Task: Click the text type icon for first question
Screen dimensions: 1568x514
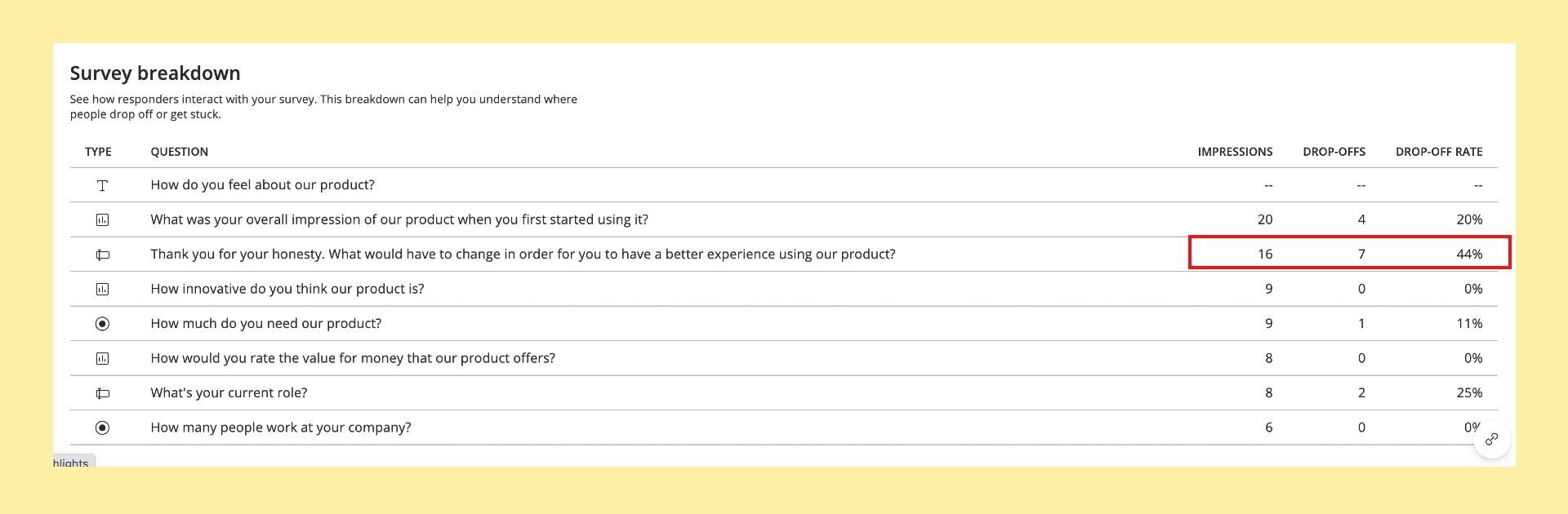Action: 102,185
